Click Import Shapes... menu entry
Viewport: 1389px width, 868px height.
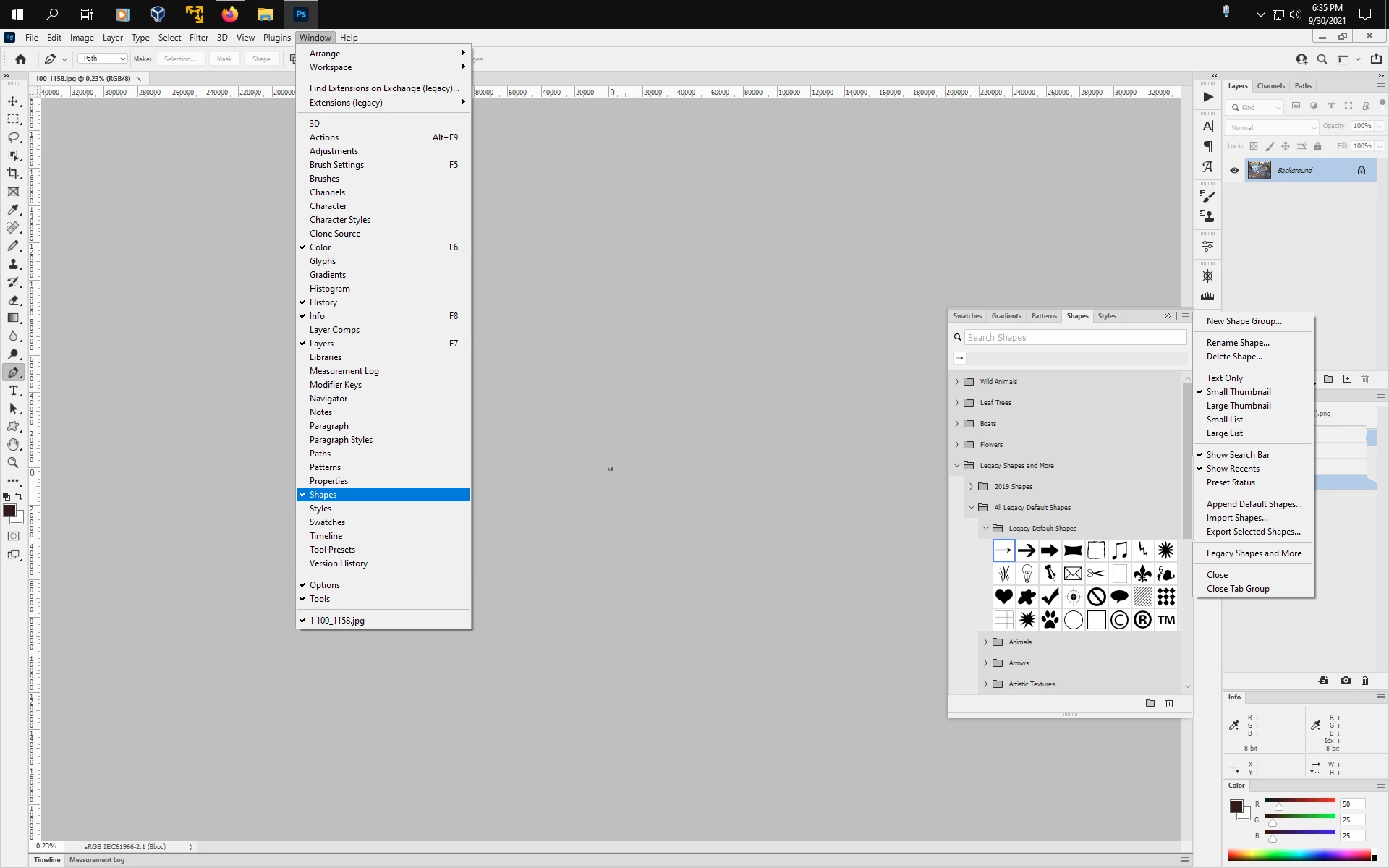1236,518
